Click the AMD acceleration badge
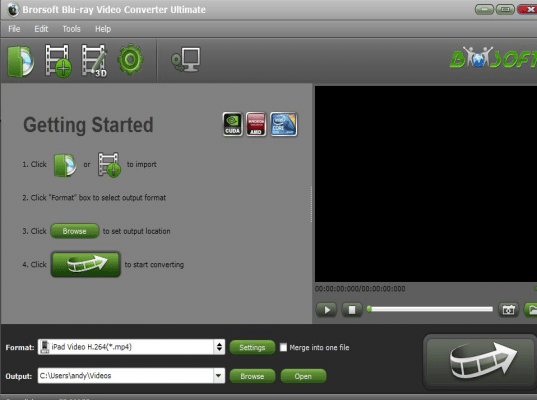 [x=256, y=124]
